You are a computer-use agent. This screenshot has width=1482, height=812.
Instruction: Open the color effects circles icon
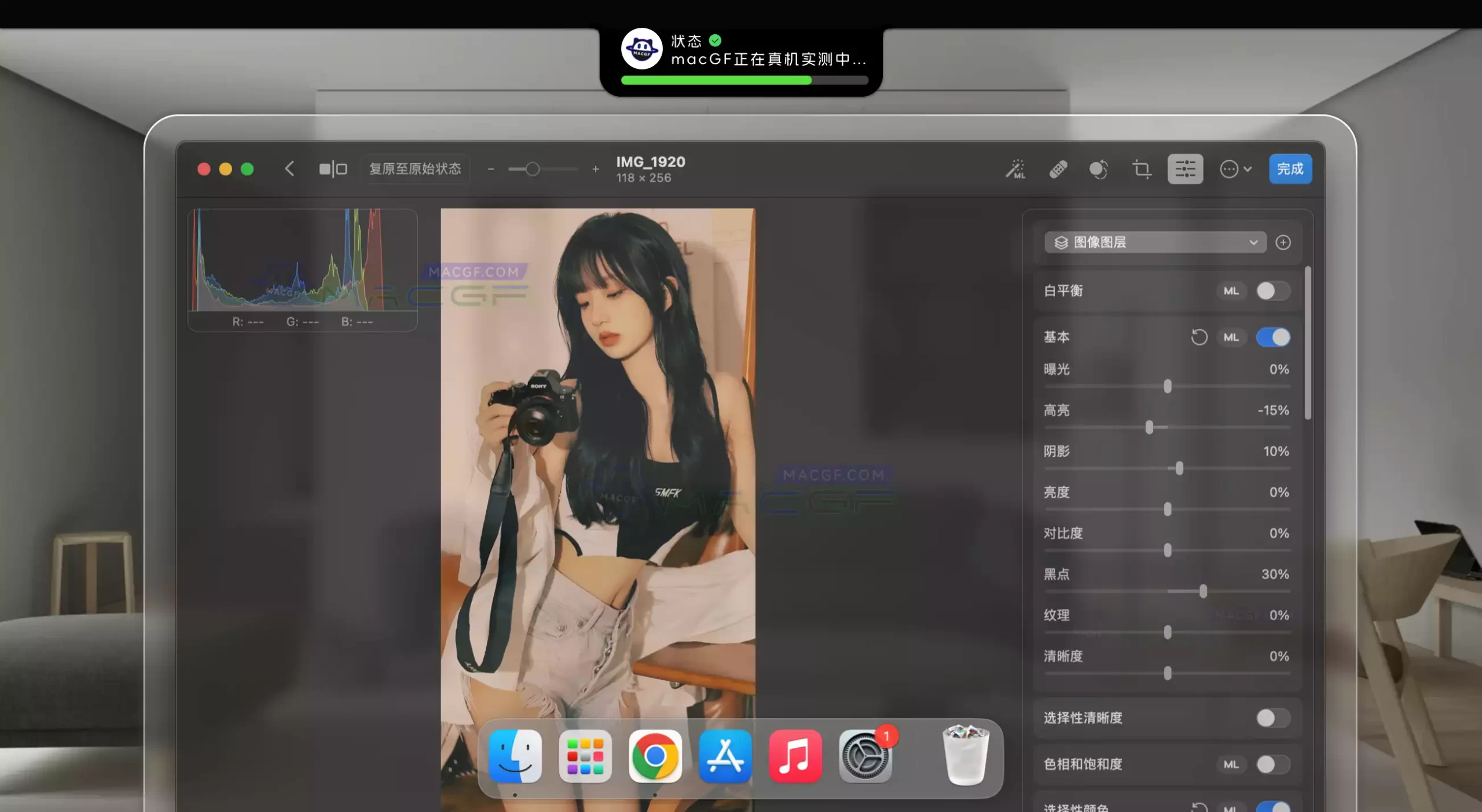(x=1098, y=169)
